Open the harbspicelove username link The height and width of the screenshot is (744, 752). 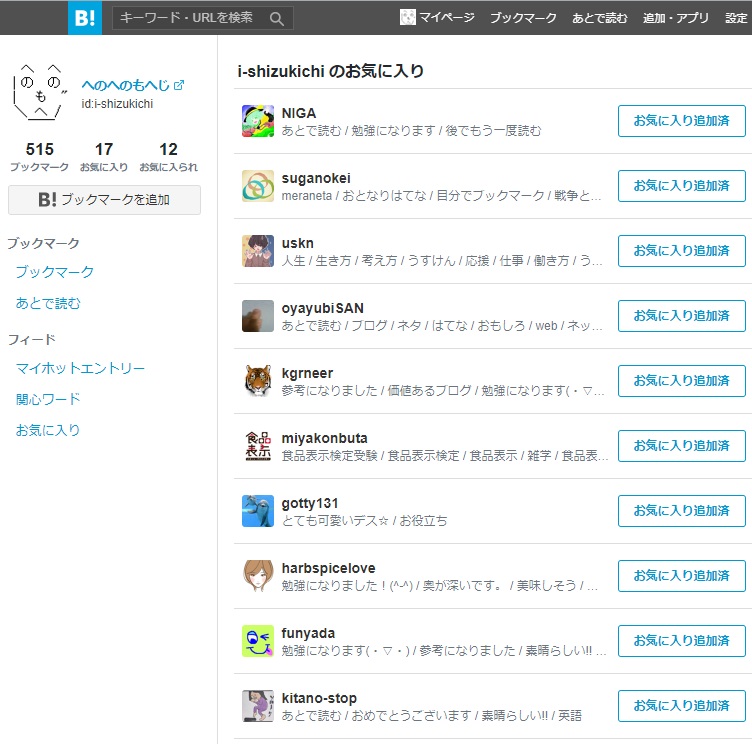tap(329, 568)
